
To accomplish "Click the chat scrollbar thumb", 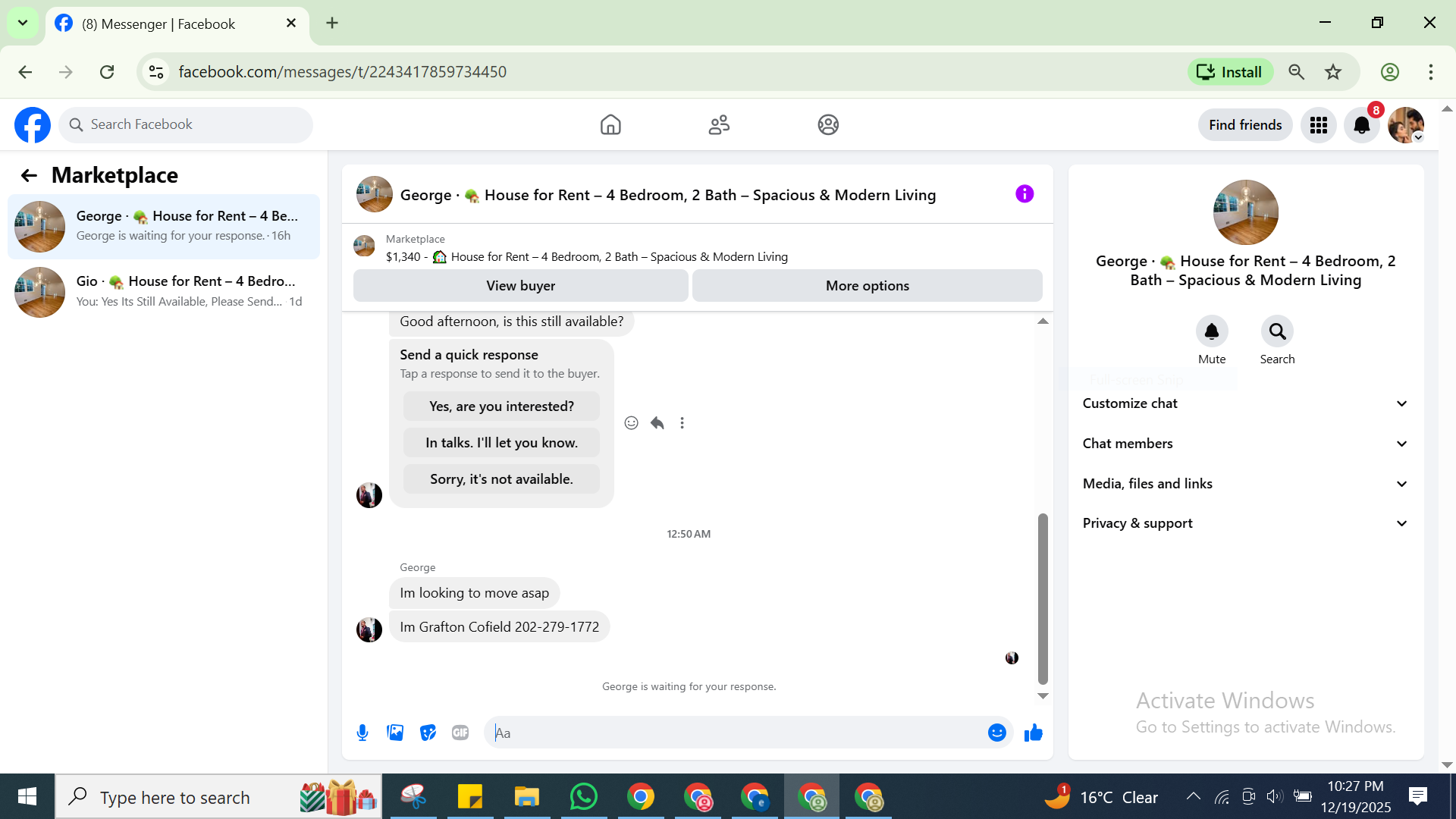I will pyautogui.click(x=1043, y=599).
